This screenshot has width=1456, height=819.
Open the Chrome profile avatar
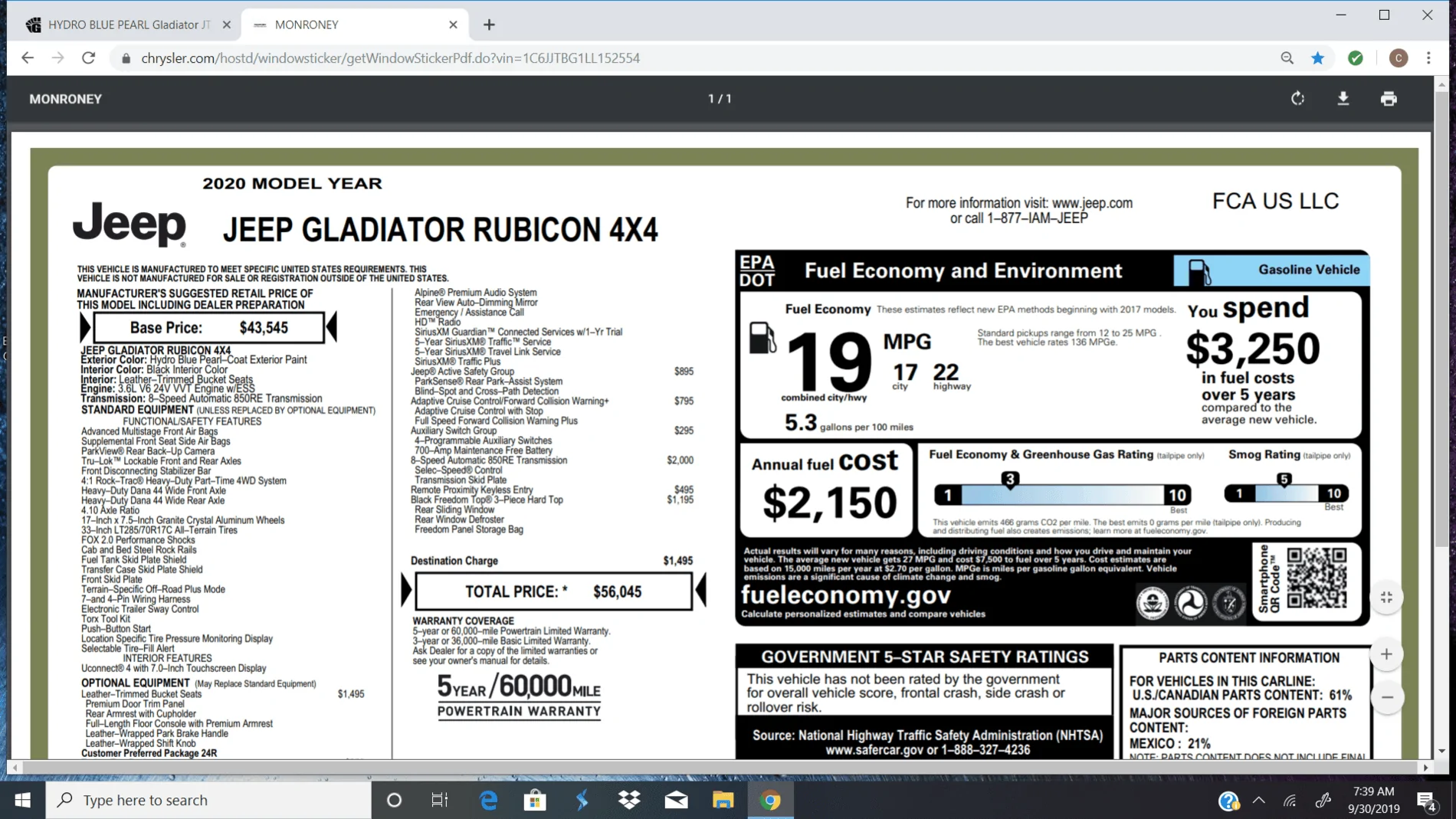click(1399, 58)
